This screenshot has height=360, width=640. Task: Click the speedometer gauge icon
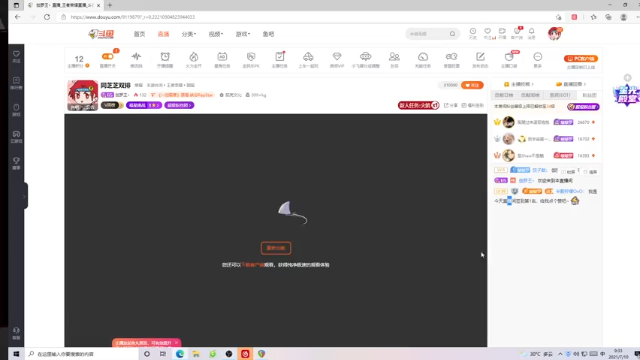pyautogui.click(x=423, y=57)
